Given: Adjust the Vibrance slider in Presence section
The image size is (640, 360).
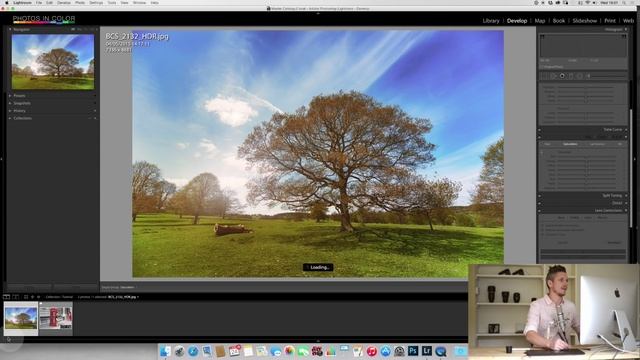Looking at the screenshot, I should [587, 118].
